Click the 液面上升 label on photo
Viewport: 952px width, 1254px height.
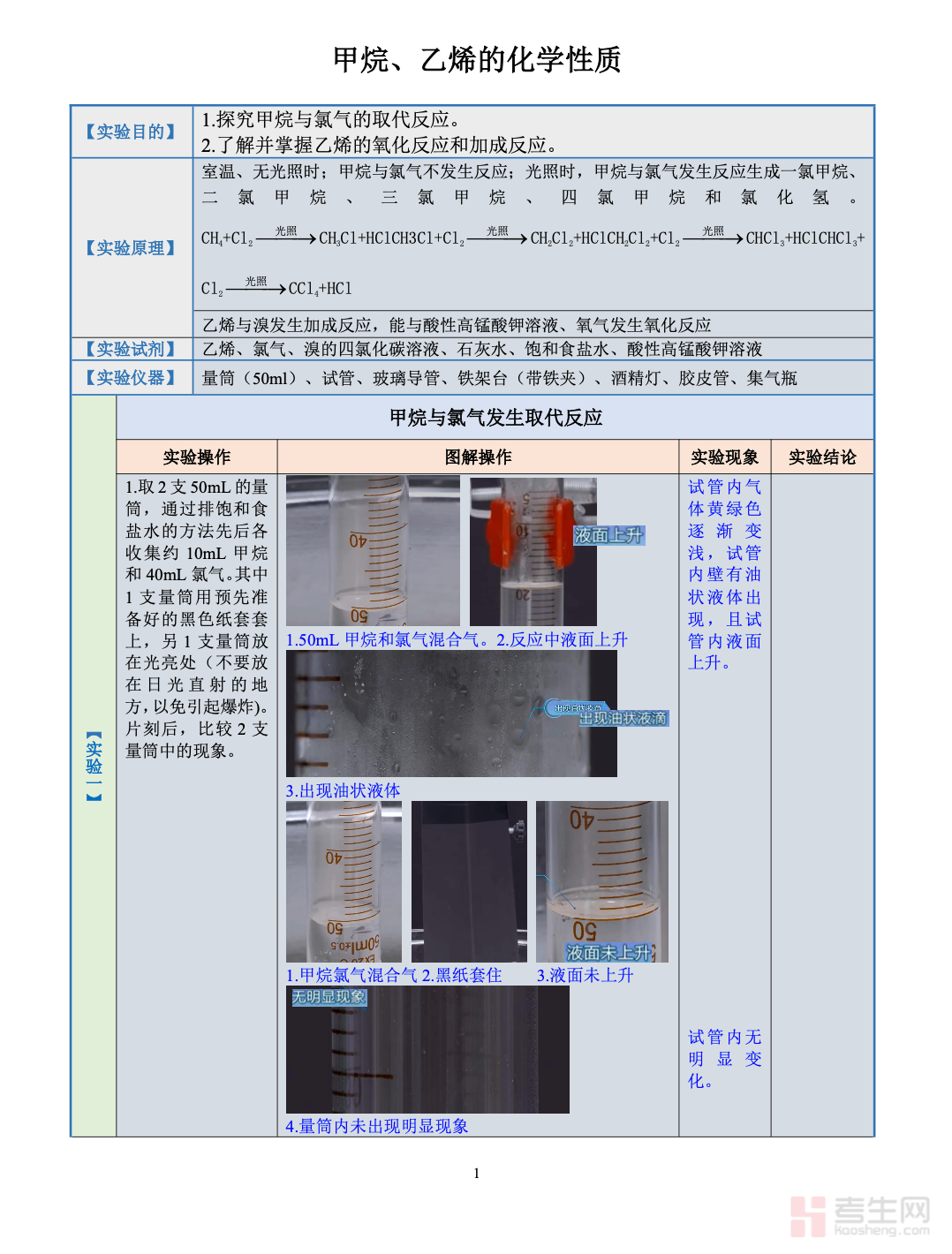[608, 535]
